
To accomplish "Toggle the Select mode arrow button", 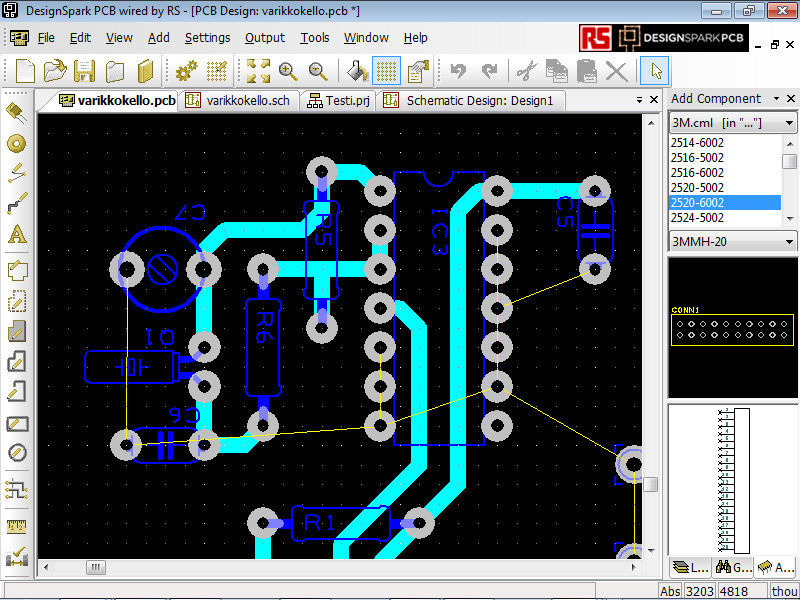I will (x=656, y=71).
